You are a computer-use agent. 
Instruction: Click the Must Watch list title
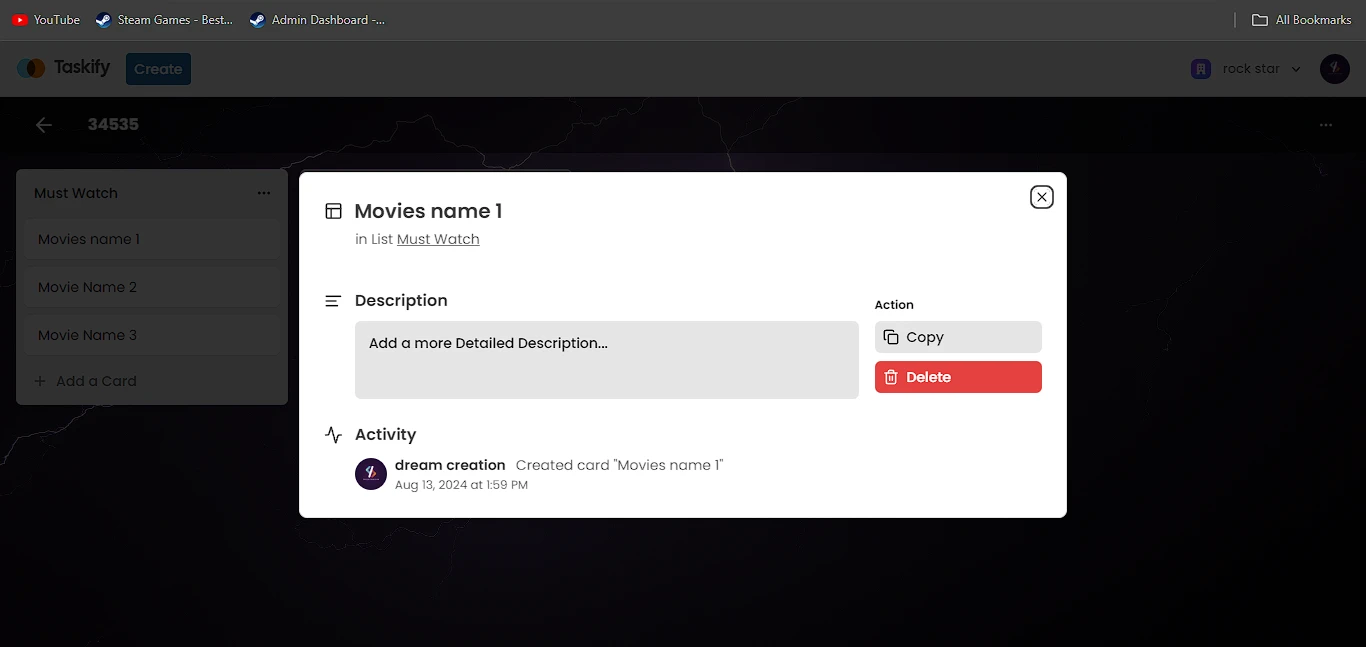(76, 193)
